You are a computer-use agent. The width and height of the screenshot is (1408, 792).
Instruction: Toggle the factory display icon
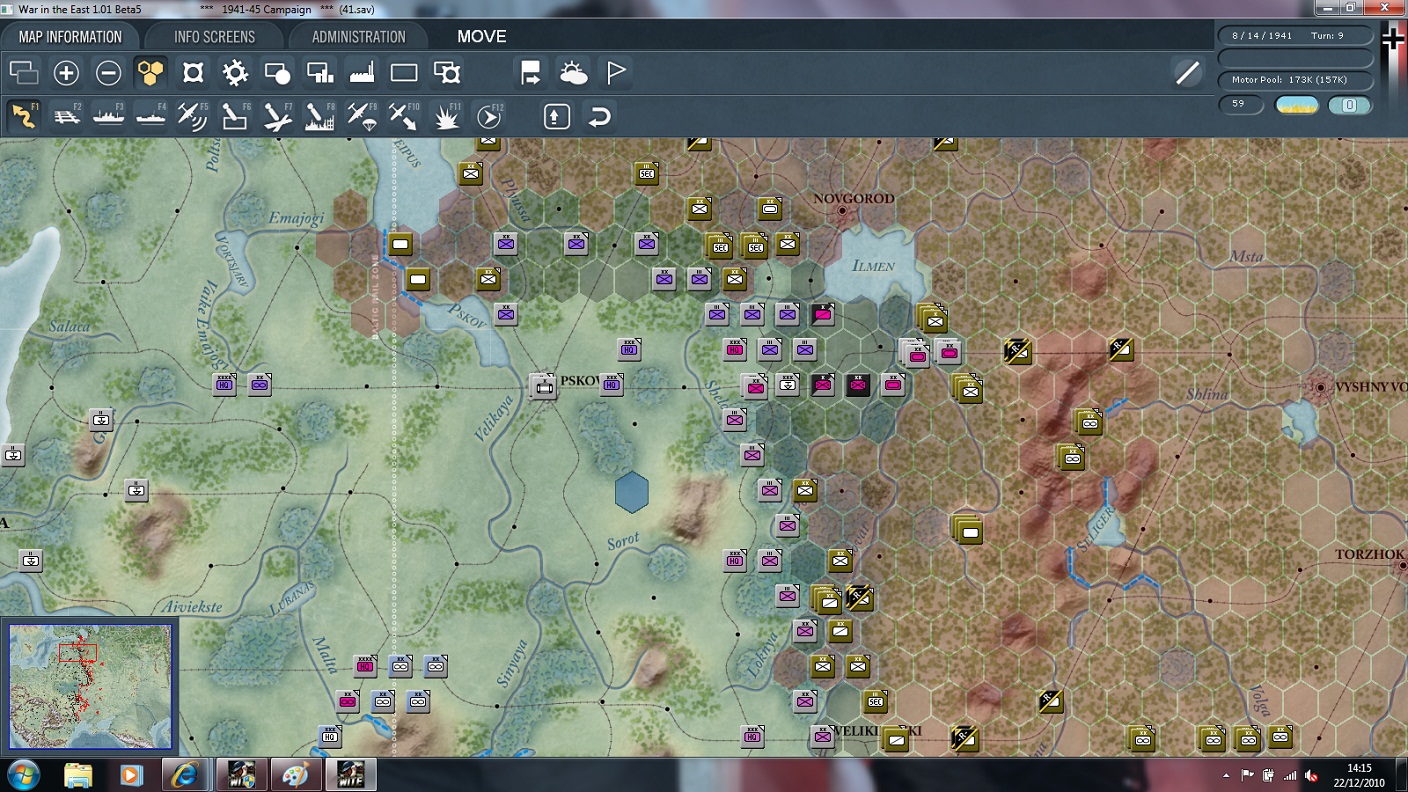click(361, 73)
